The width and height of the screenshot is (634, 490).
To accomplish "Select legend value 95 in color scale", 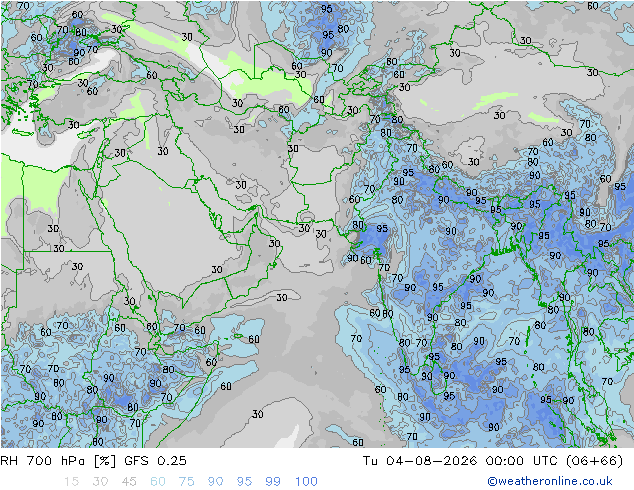I will coord(244,482).
